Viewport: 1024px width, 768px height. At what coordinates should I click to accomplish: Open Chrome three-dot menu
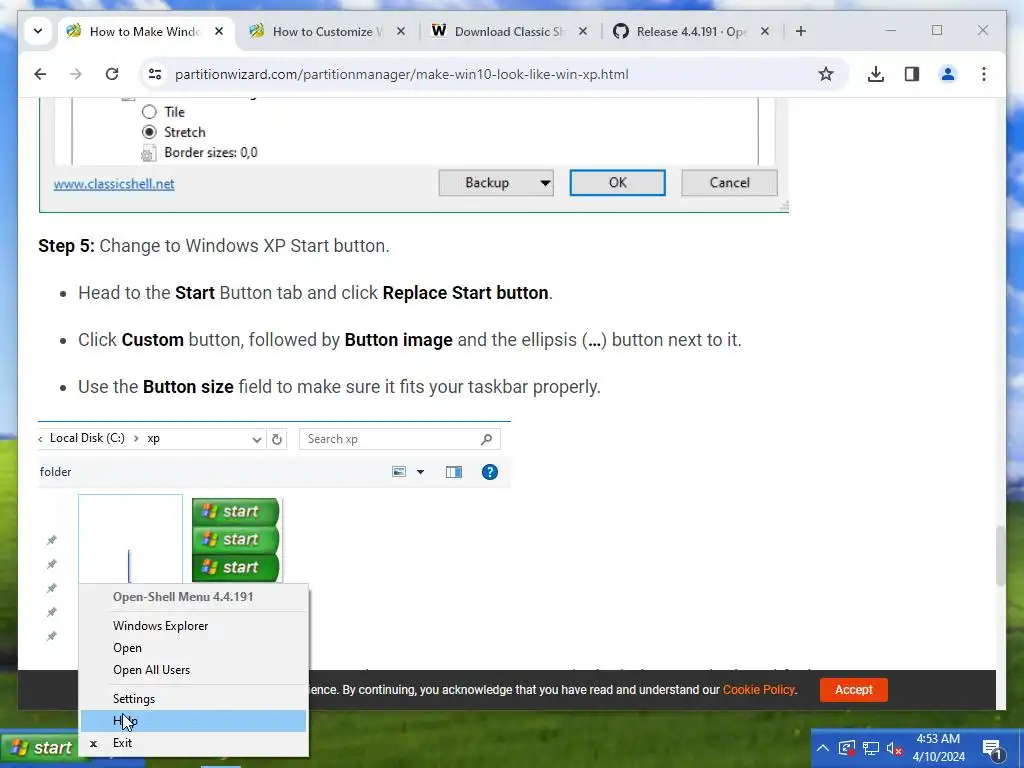click(x=984, y=74)
